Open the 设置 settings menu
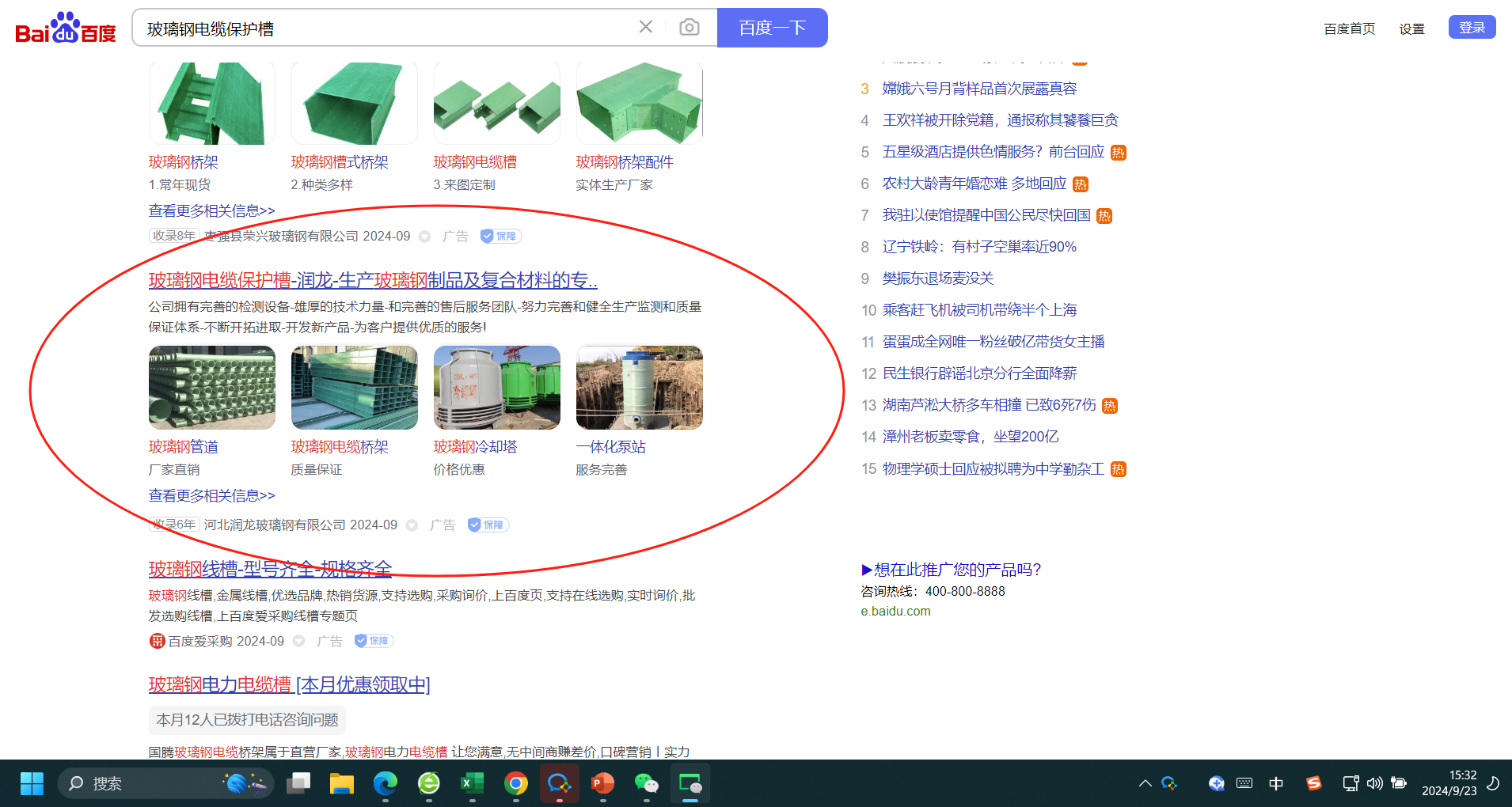 pyautogui.click(x=1411, y=28)
